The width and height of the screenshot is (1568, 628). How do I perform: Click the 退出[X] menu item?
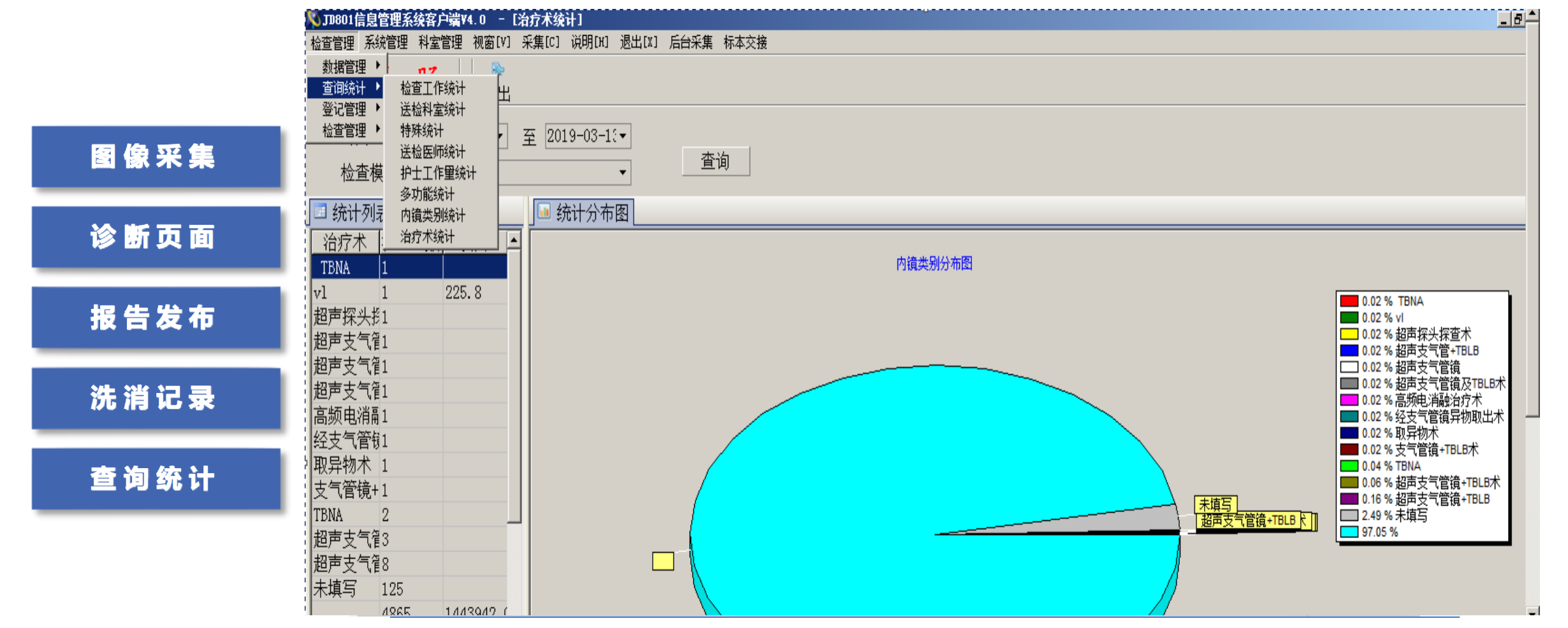639,43
